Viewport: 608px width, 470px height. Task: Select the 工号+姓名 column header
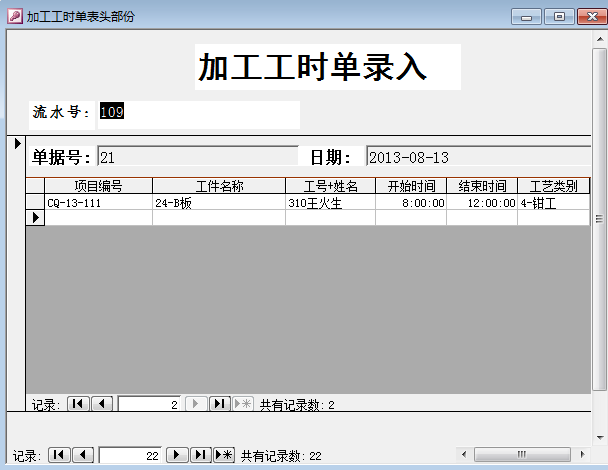(x=330, y=186)
